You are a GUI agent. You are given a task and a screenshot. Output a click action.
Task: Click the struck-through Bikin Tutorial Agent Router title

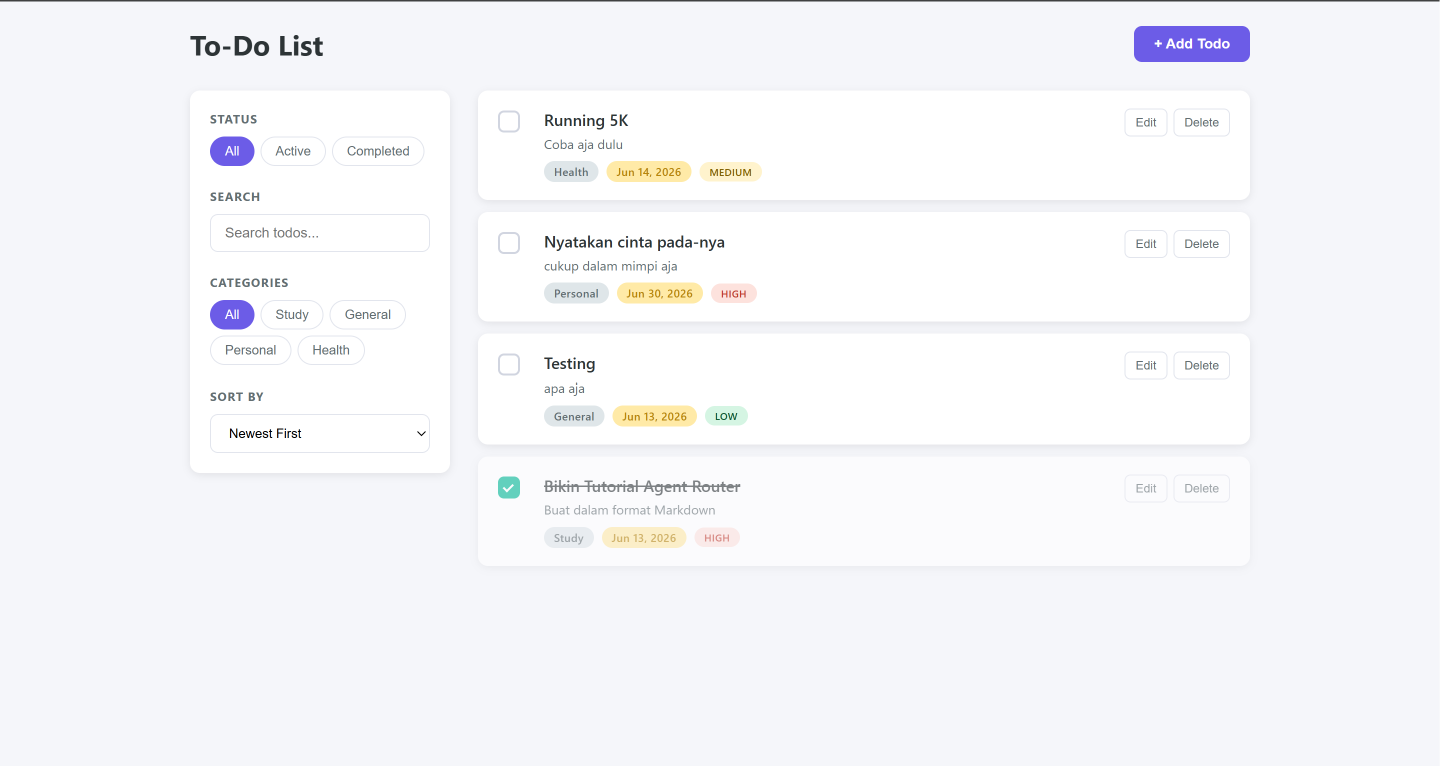click(x=642, y=487)
